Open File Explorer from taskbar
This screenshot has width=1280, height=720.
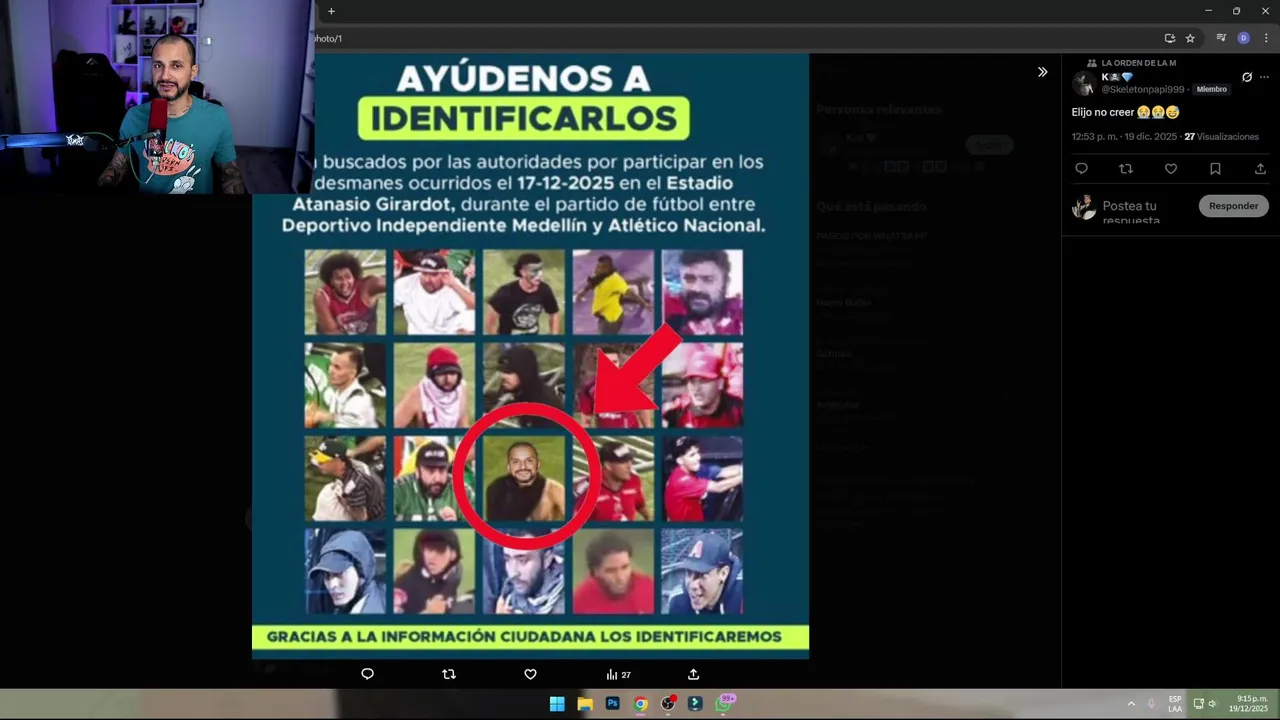[x=585, y=704]
